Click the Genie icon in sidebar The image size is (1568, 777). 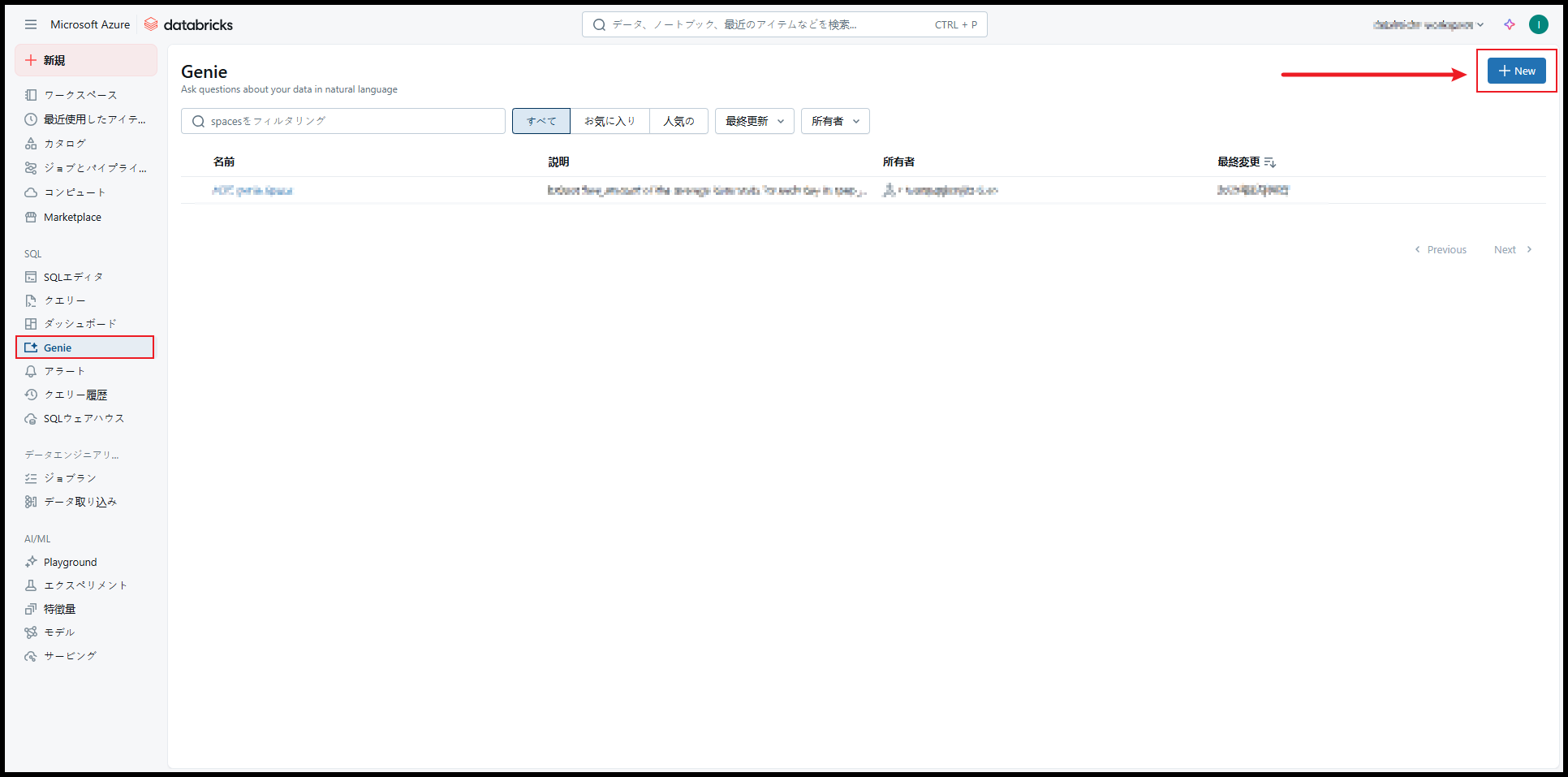(x=31, y=347)
